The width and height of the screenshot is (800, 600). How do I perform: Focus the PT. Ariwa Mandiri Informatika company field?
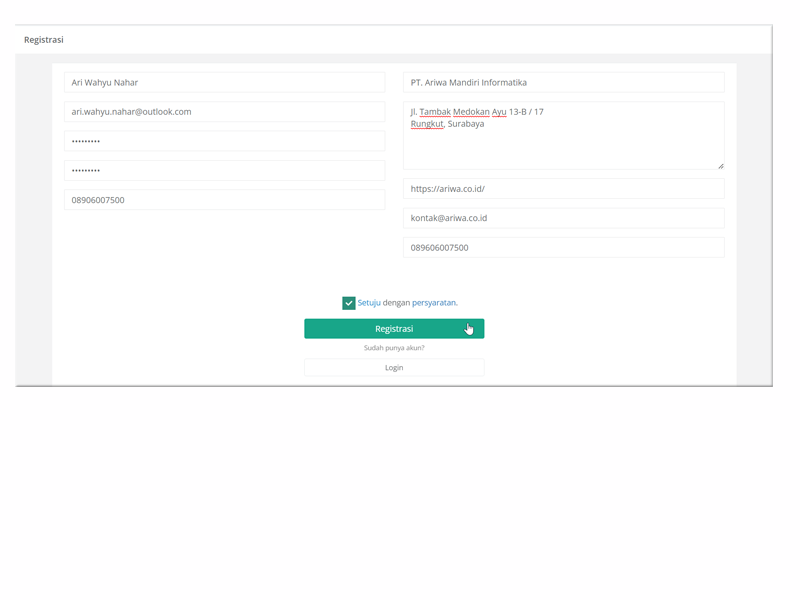[x=563, y=83]
